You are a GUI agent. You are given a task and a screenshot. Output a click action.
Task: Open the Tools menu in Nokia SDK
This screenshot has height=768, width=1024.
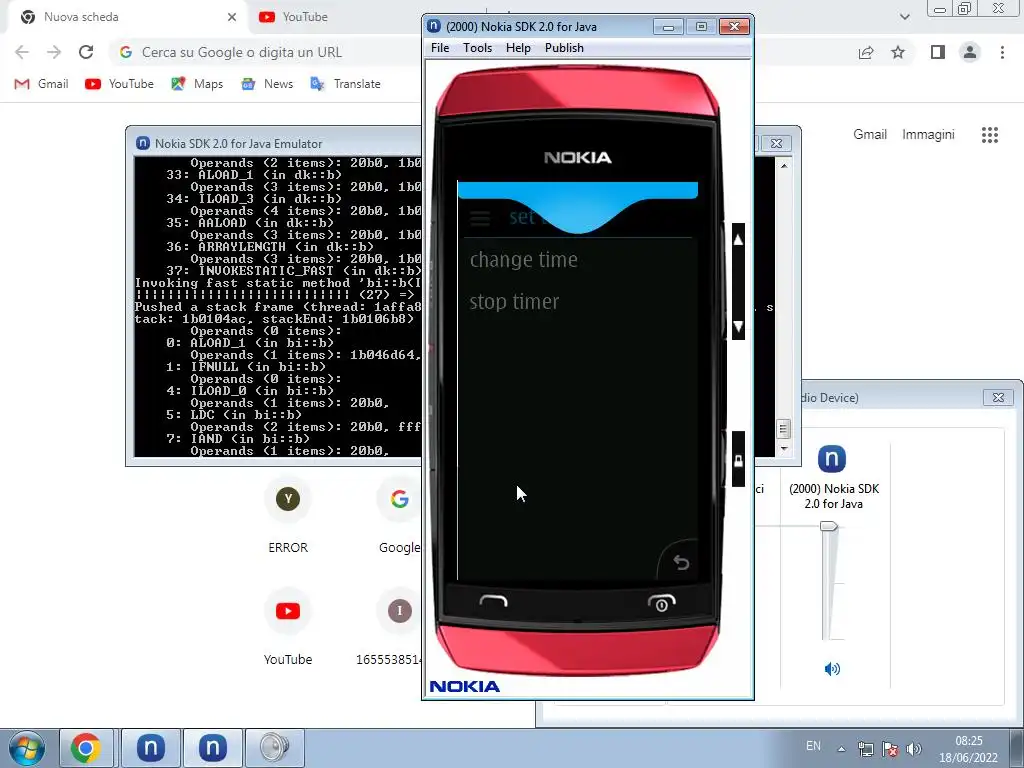pyautogui.click(x=477, y=48)
